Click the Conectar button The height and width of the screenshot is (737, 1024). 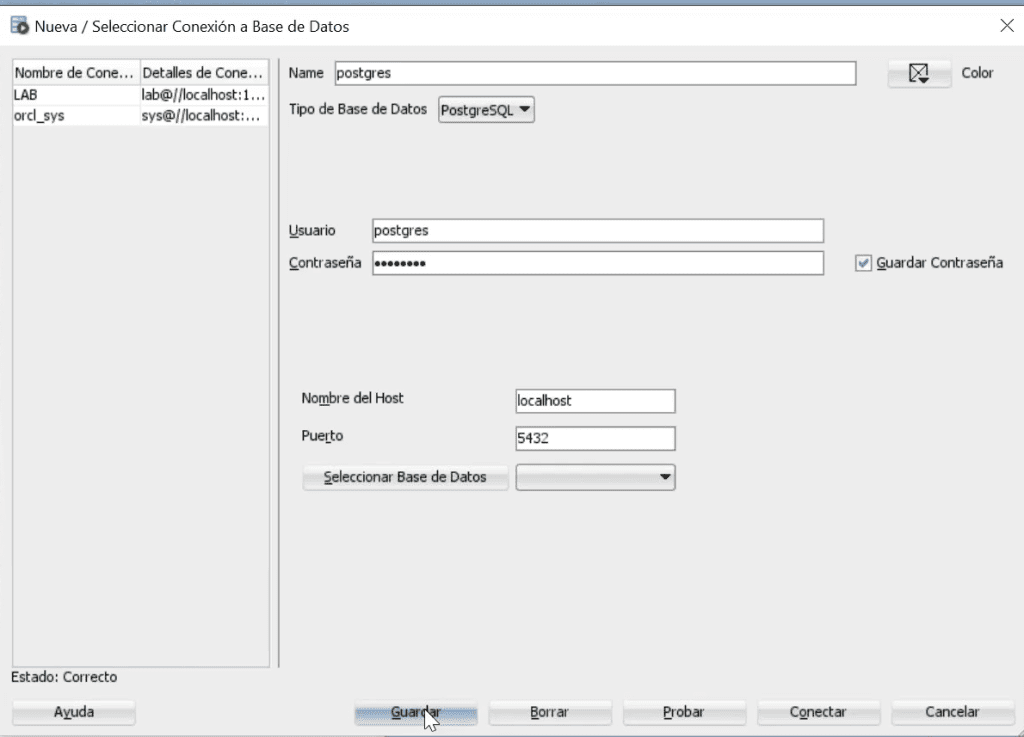pos(818,712)
